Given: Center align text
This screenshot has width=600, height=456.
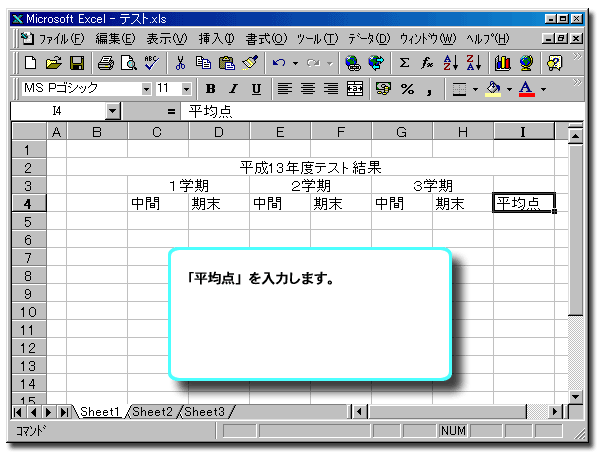Looking at the screenshot, I should pyautogui.click(x=308, y=89).
